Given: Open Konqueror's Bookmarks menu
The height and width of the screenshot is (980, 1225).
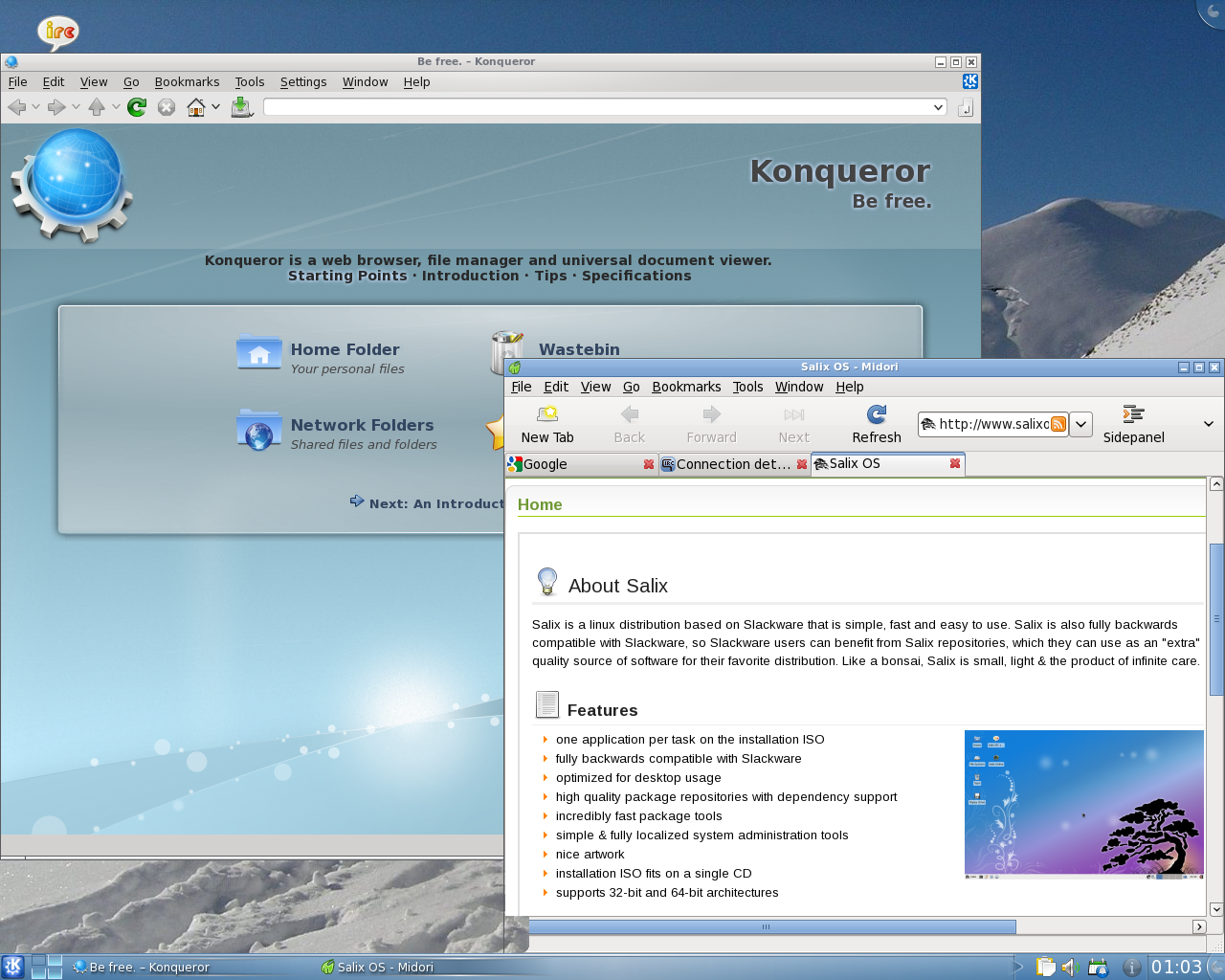Looking at the screenshot, I should [x=187, y=82].
